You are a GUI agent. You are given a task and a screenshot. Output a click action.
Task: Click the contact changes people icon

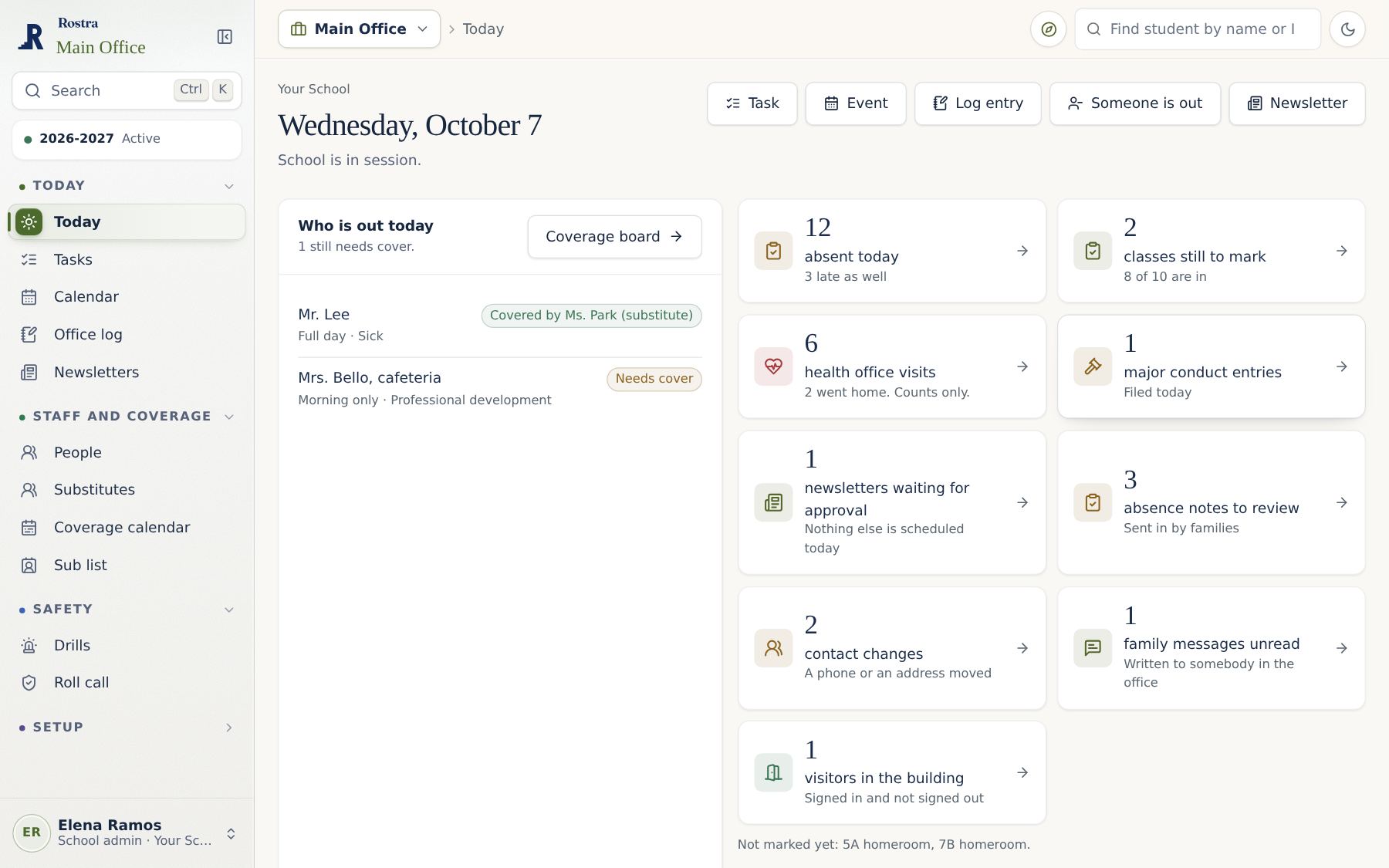pyautogui.click(x=773, y=648)
